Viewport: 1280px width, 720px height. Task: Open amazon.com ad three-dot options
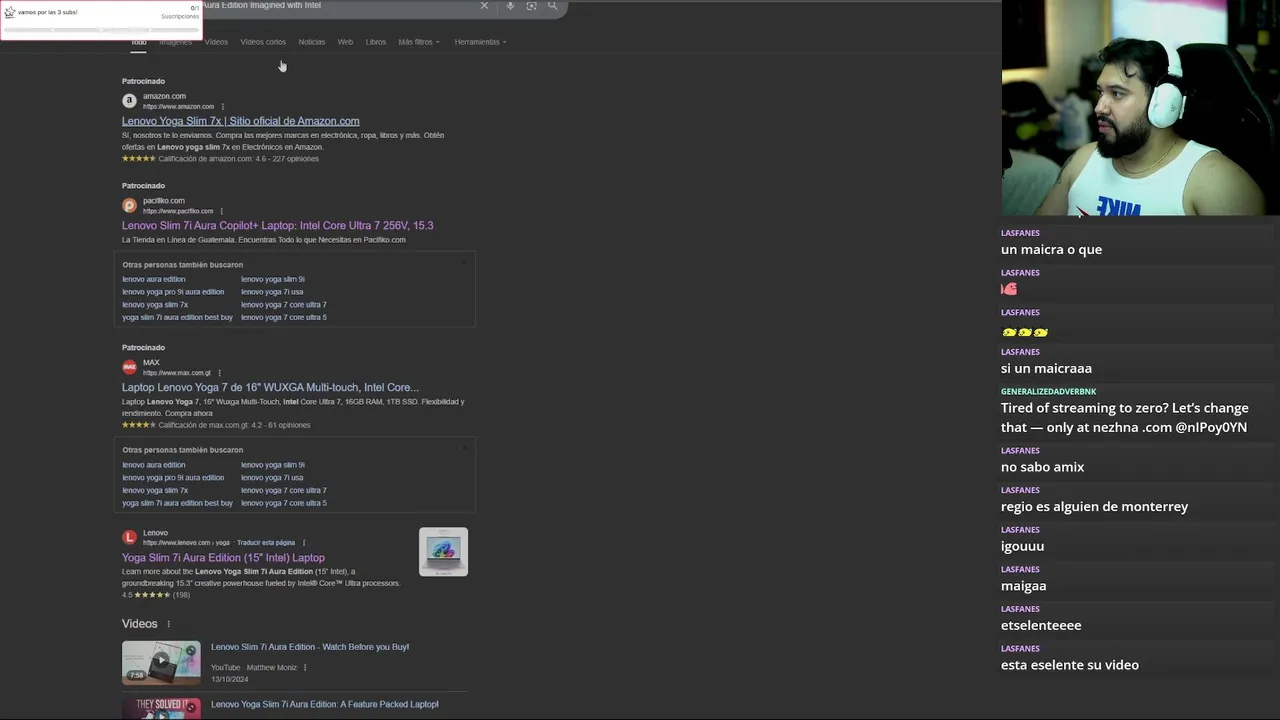(222, 106)
